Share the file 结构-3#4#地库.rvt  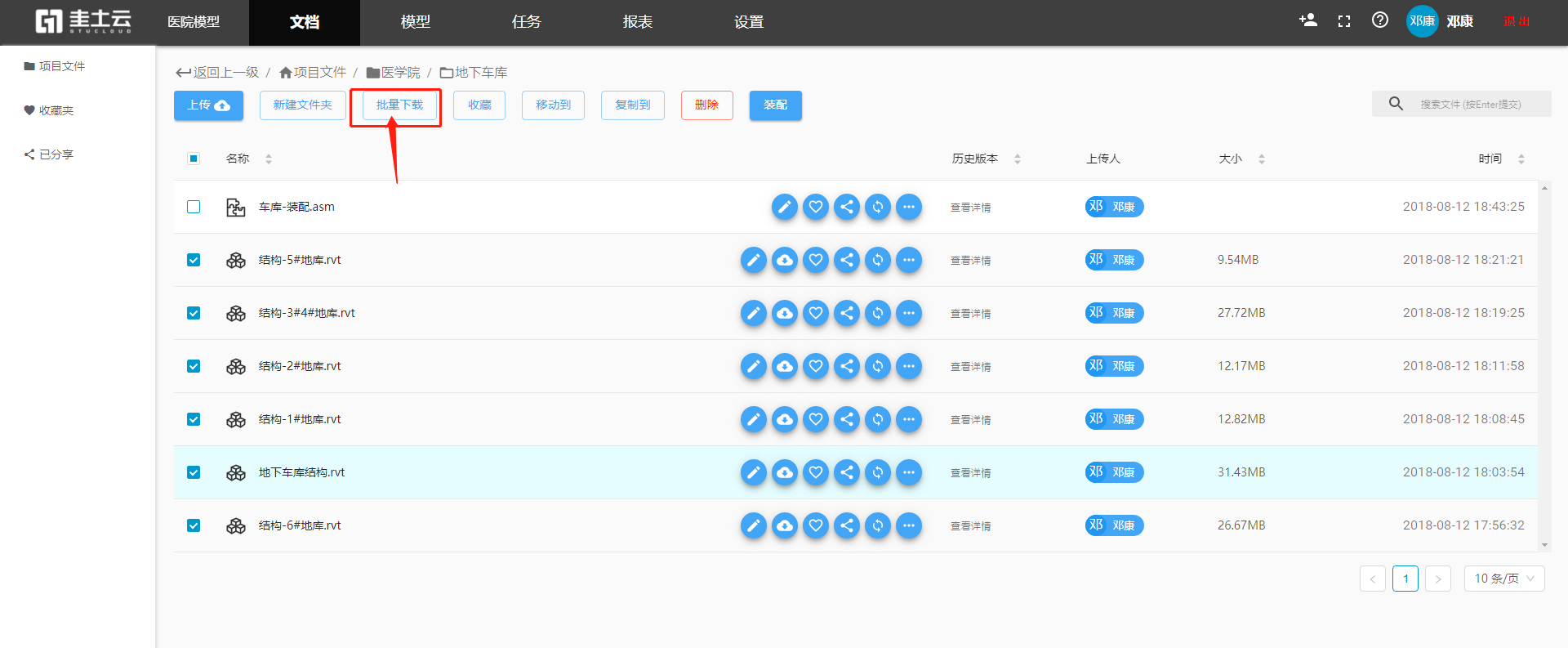click(847, 313)
